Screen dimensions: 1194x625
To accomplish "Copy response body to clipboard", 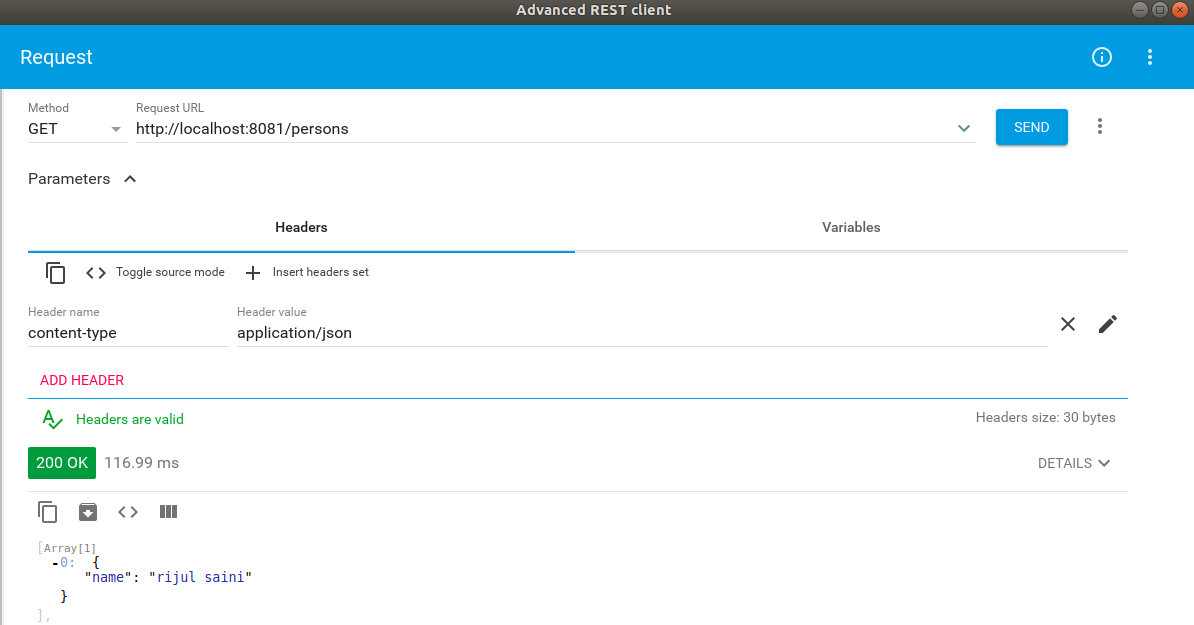I will [x=48, y=512].
